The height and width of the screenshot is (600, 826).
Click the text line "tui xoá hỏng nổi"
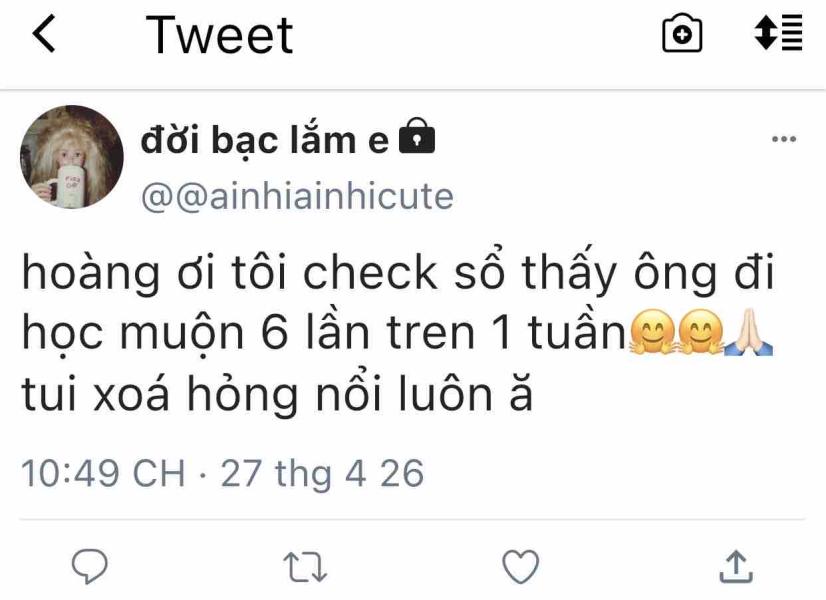(202, 395)
